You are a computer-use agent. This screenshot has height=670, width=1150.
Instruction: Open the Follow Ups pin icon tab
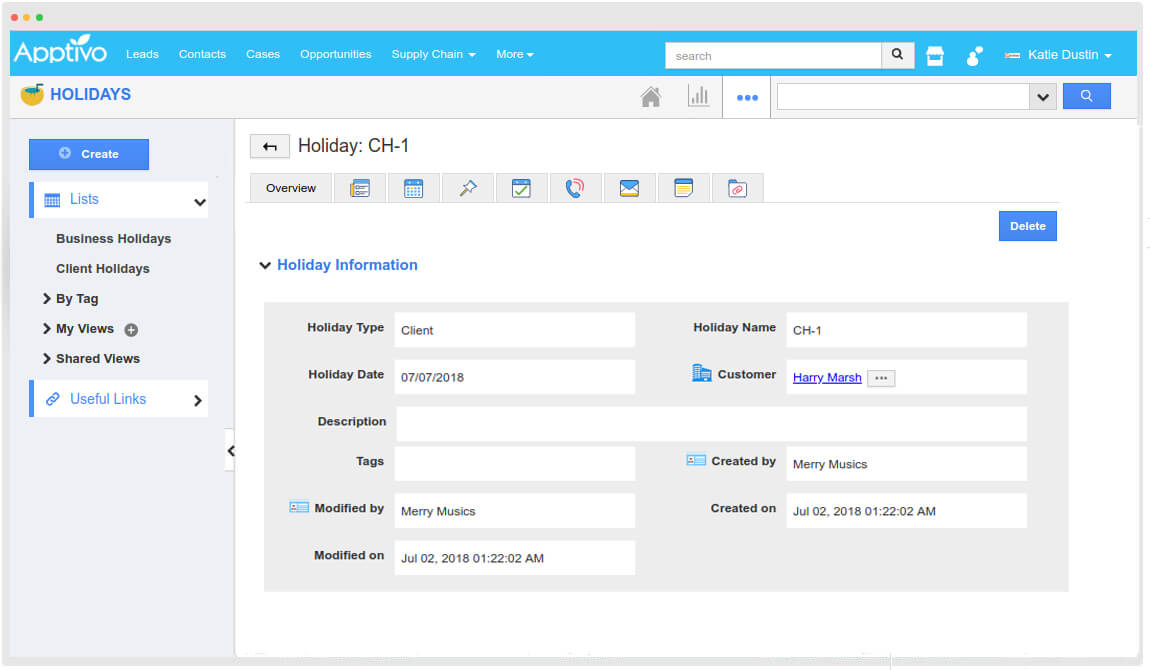(x=467, y=188)
